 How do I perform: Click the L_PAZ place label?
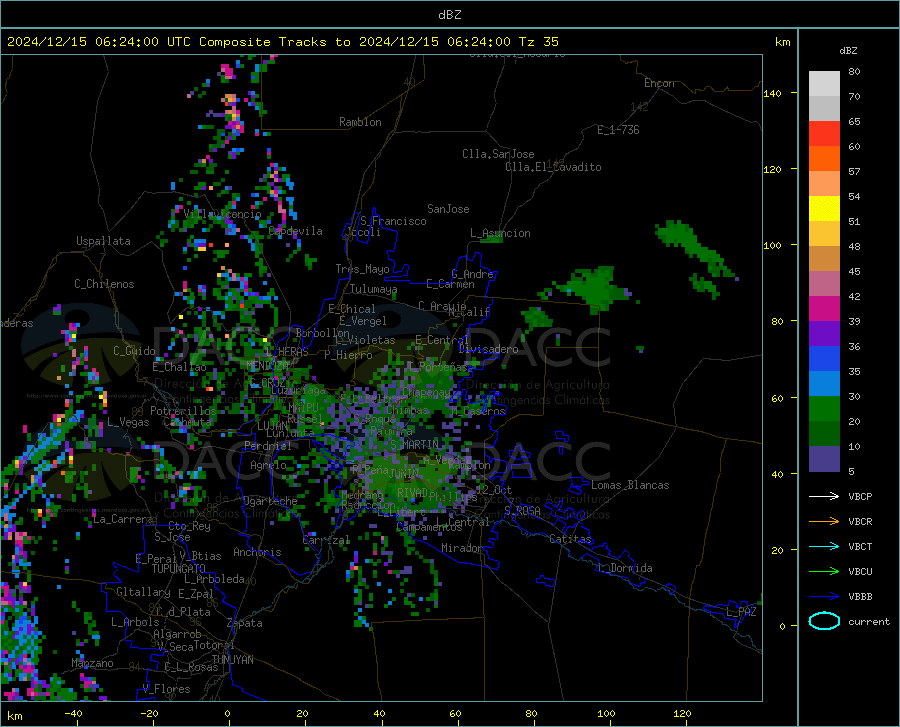coord(741,612)
